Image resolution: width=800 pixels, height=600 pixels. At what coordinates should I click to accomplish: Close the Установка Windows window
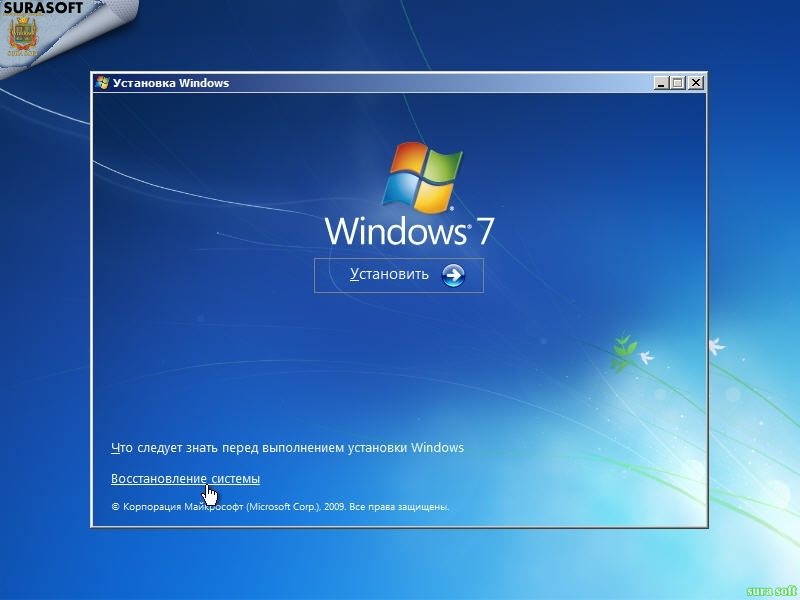(x=695, y=83)
